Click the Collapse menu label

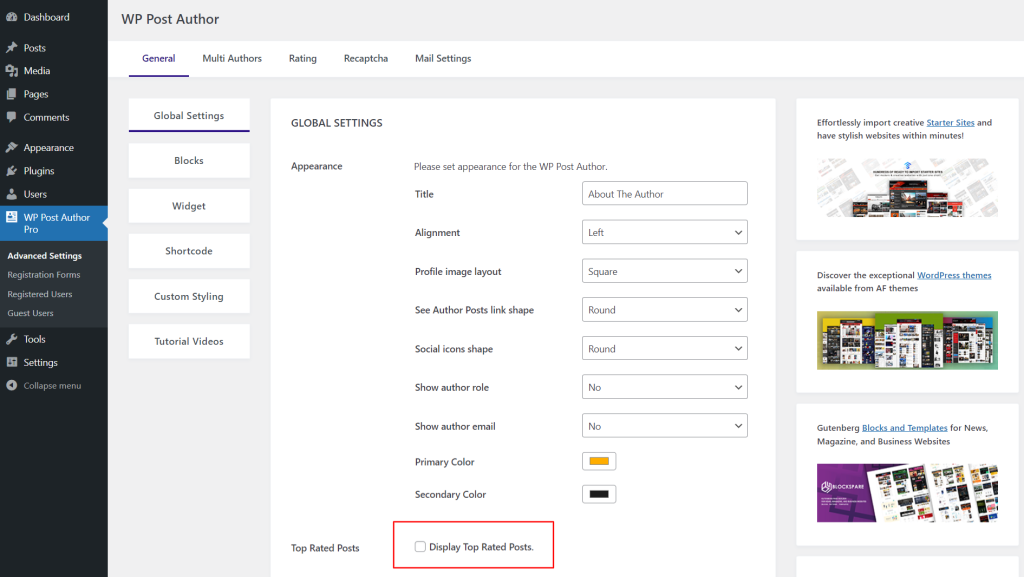point(52,386)
